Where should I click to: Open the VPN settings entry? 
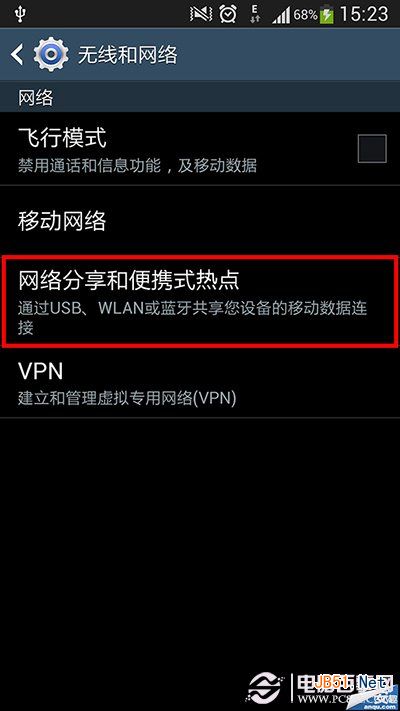coord(200,382)
